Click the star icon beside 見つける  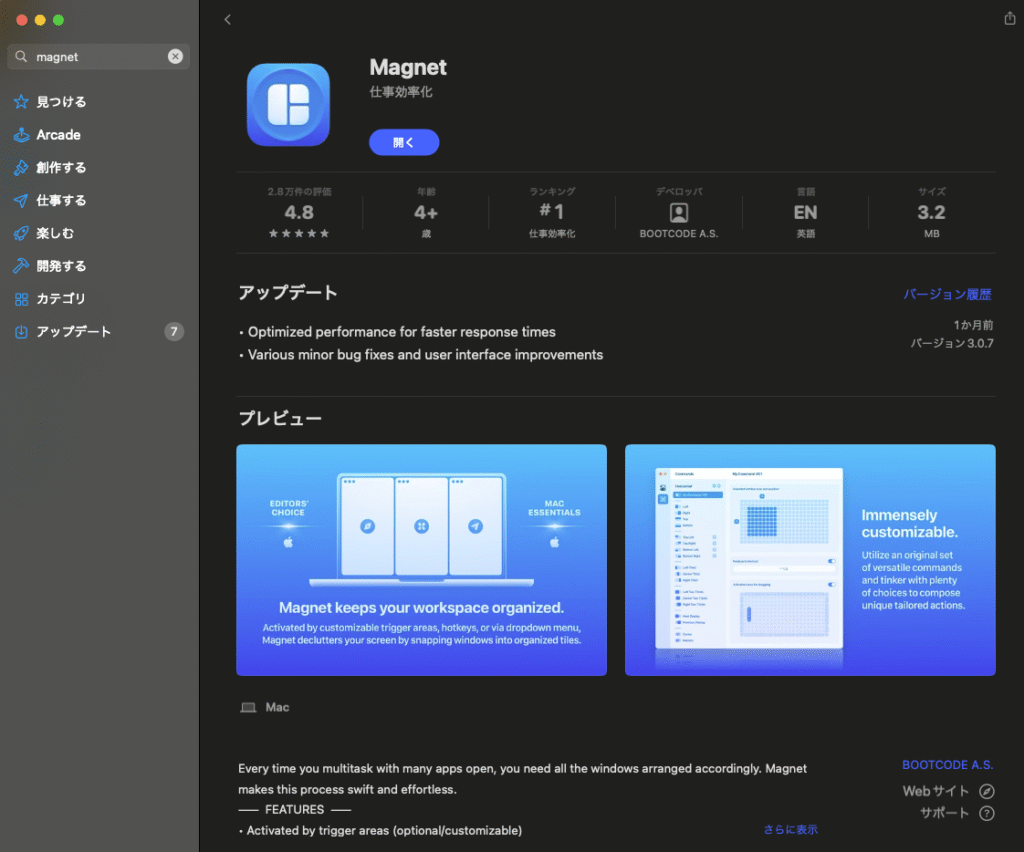(21, 102)
